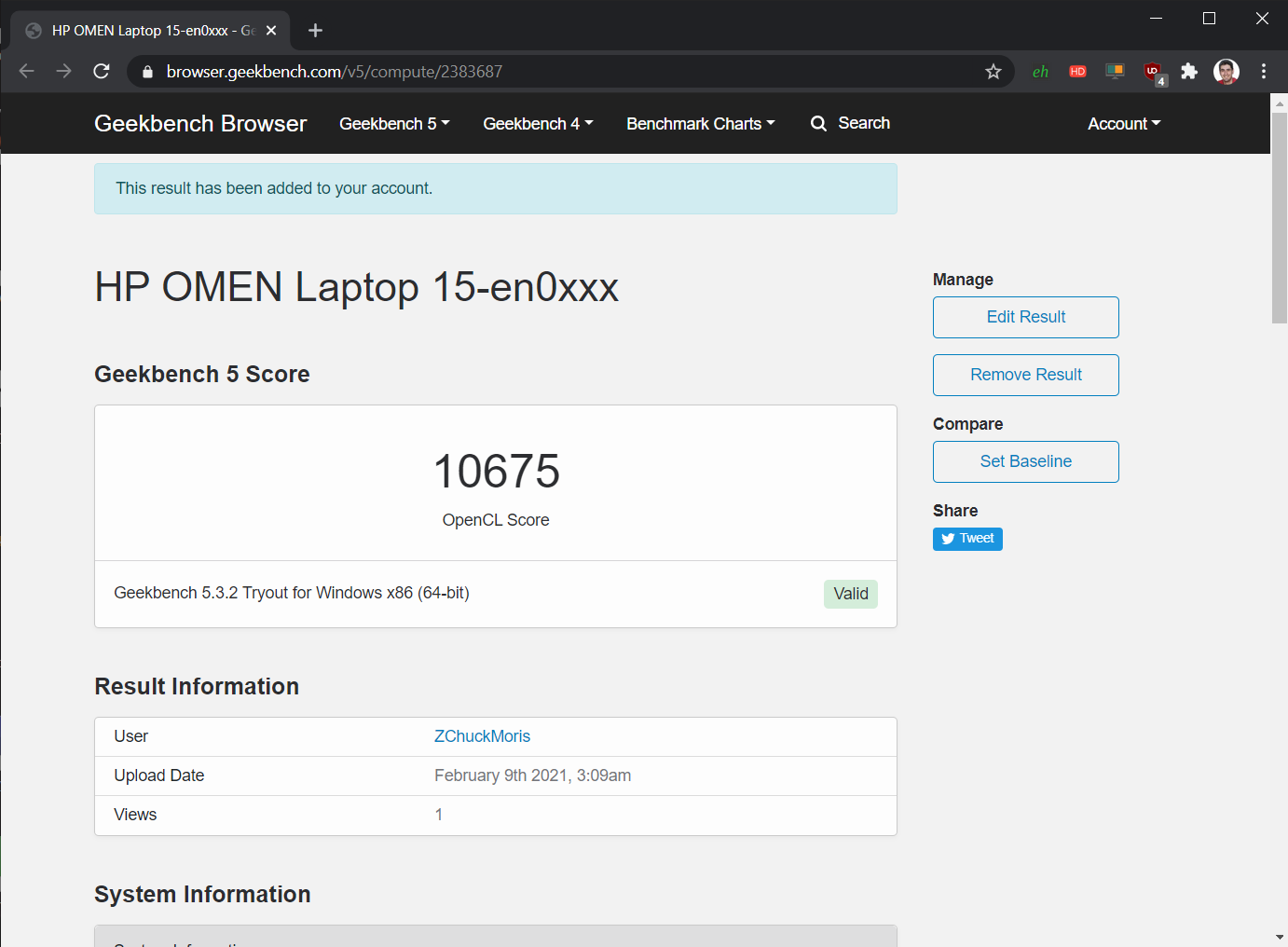
Task: Click the Search magnifier icon in navbar
Action: click(818, 124)
